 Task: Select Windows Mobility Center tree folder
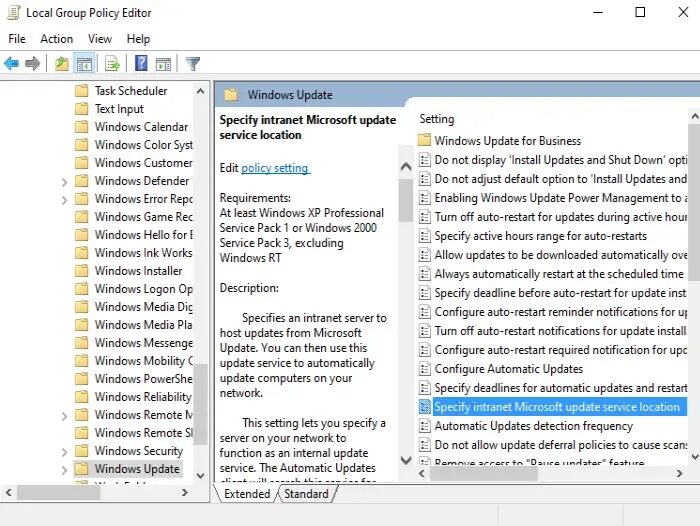click(x=143, y=361)
